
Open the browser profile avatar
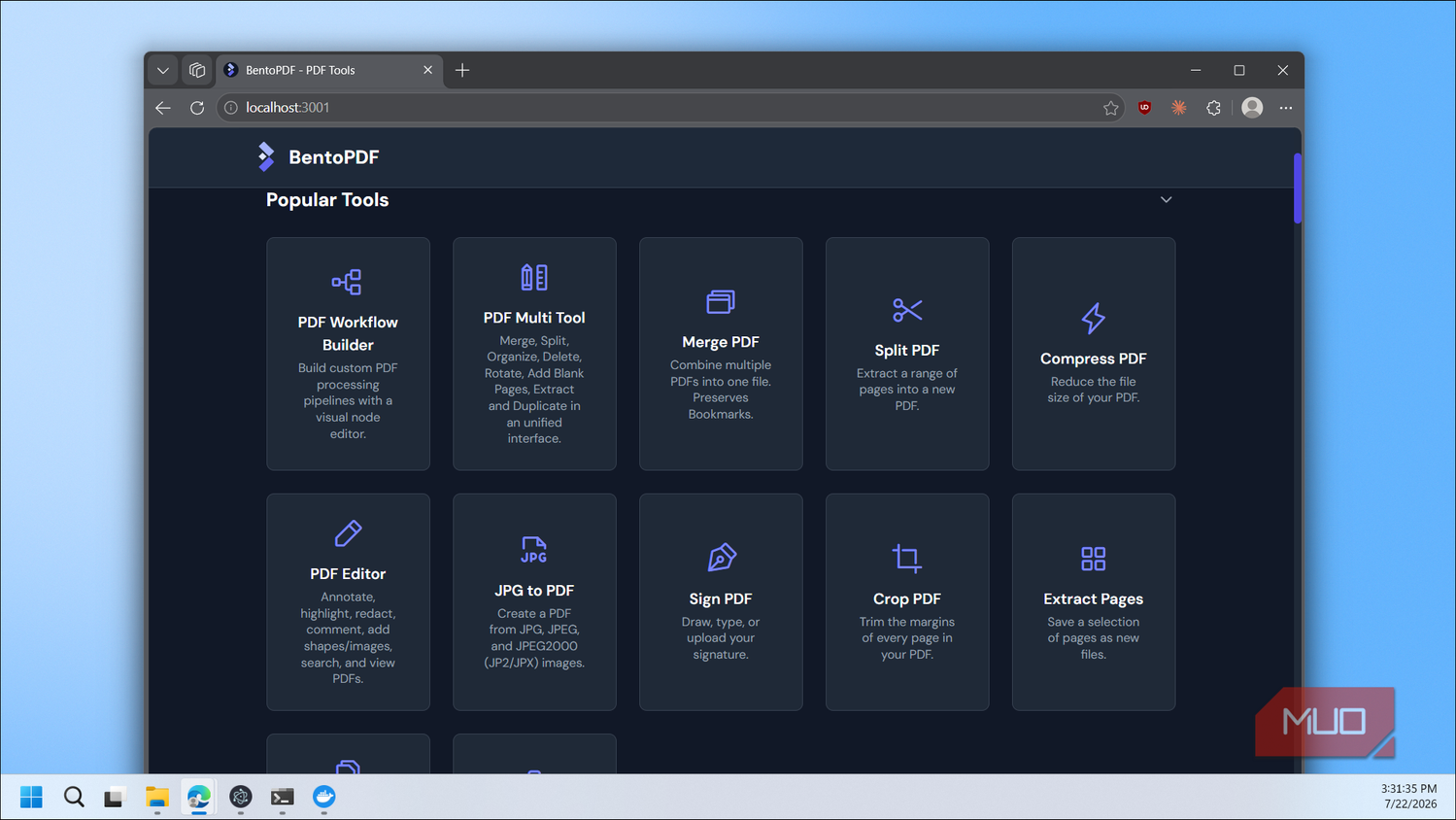1252,108
